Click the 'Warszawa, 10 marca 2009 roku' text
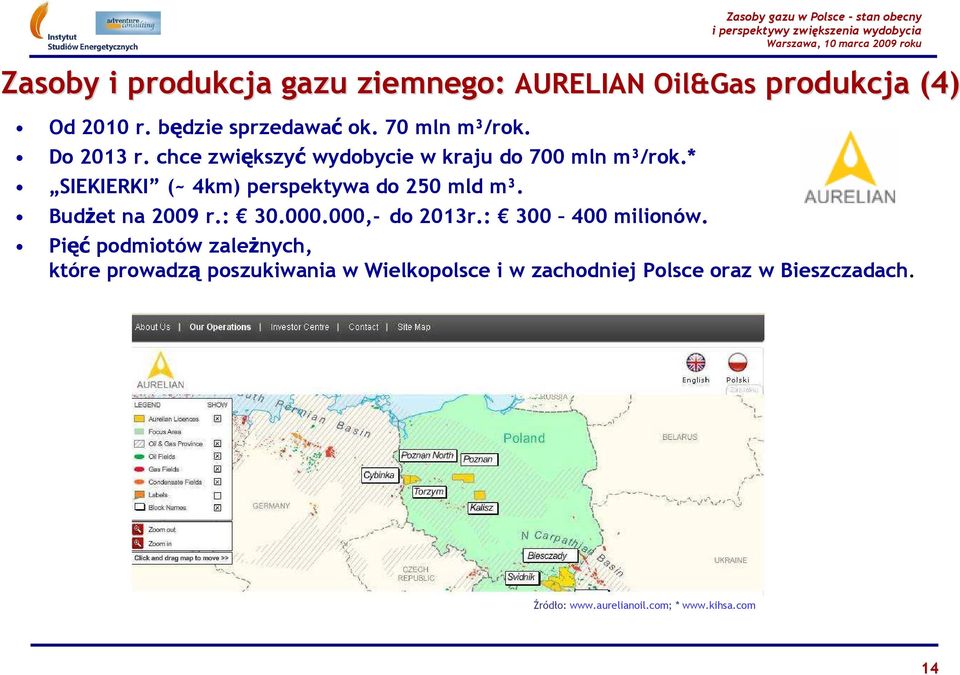The image size is (960, 675). [x=844, y=43]
